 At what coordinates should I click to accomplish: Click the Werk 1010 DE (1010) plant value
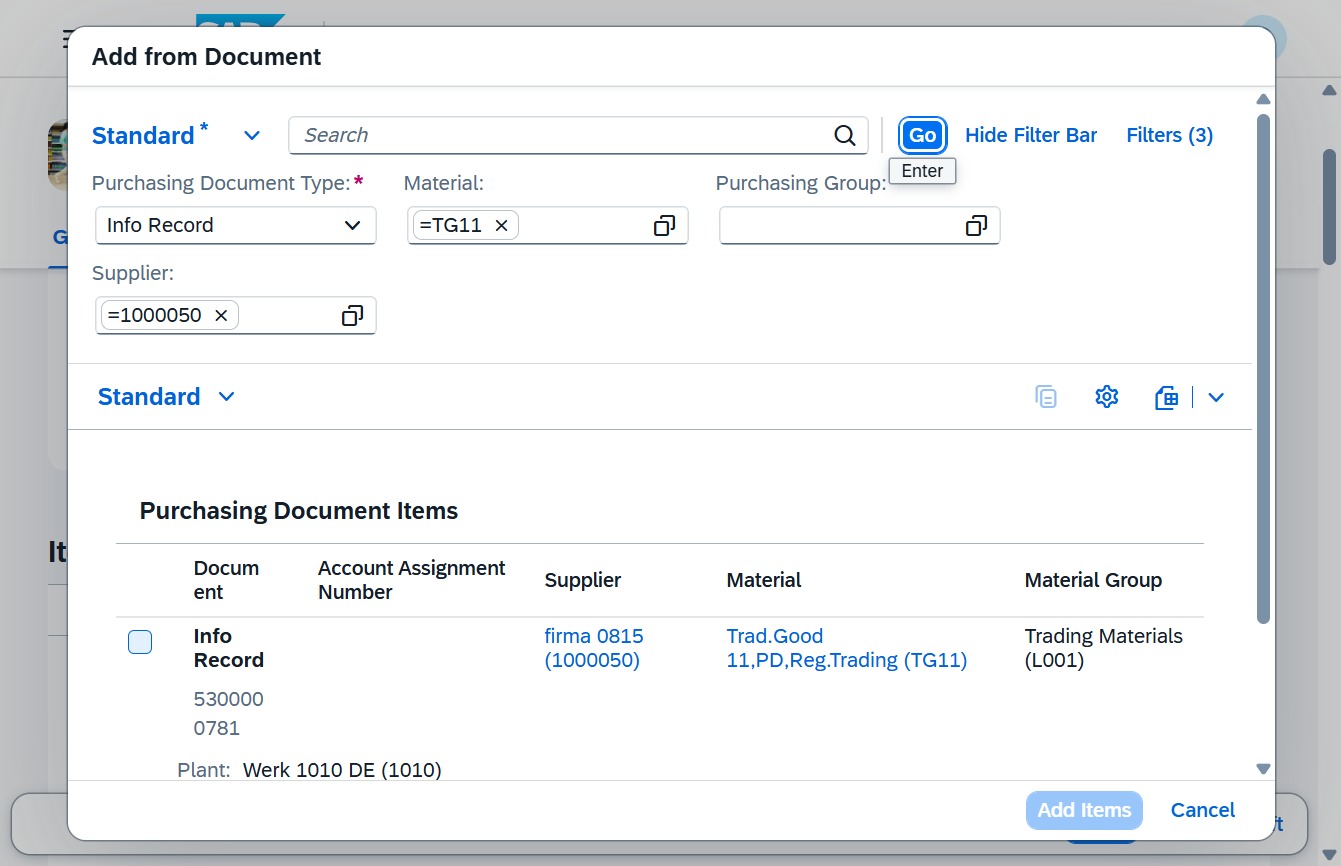[x=342, y=770]
